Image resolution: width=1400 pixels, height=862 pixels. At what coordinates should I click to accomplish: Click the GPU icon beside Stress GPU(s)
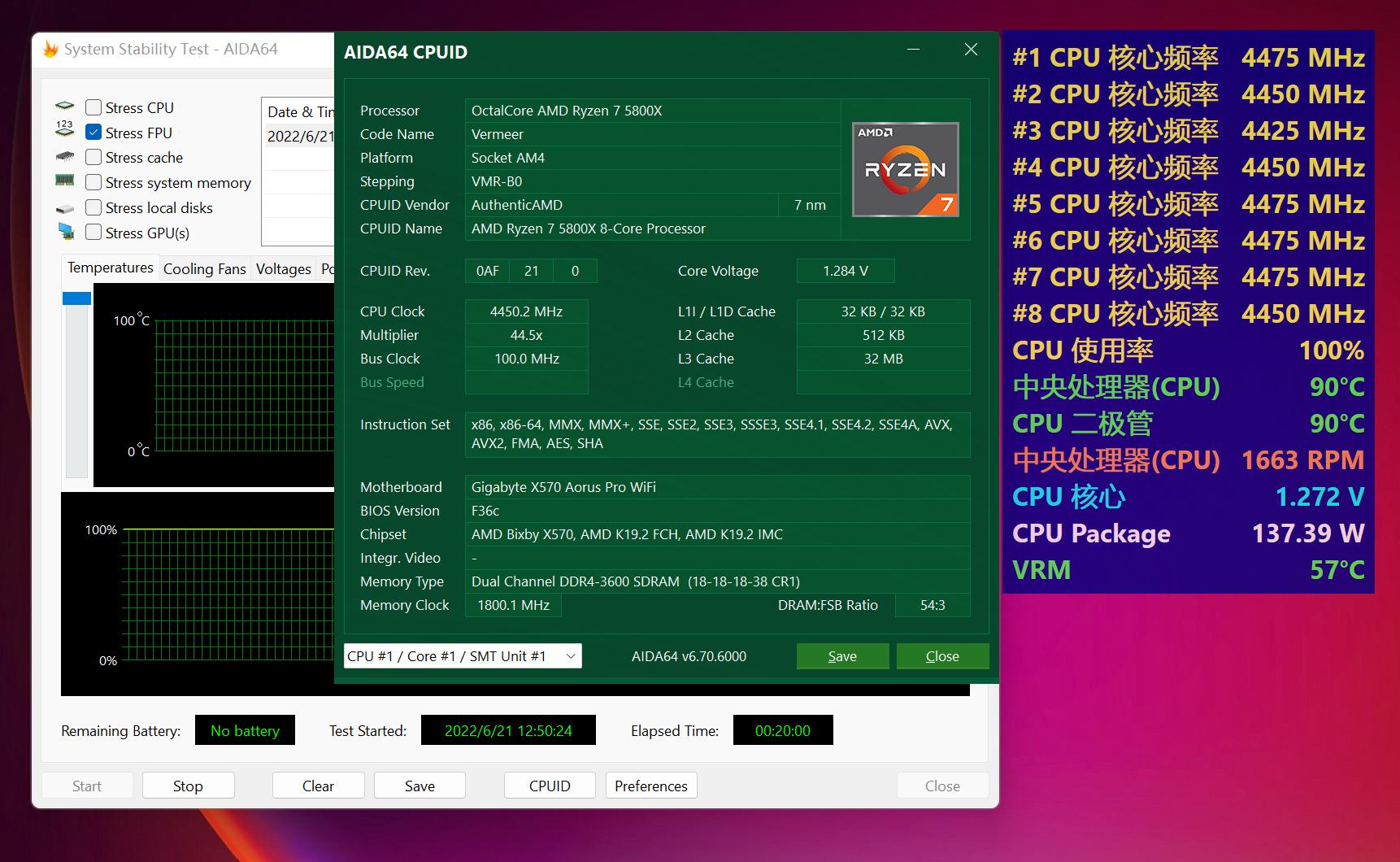[65, 233]
